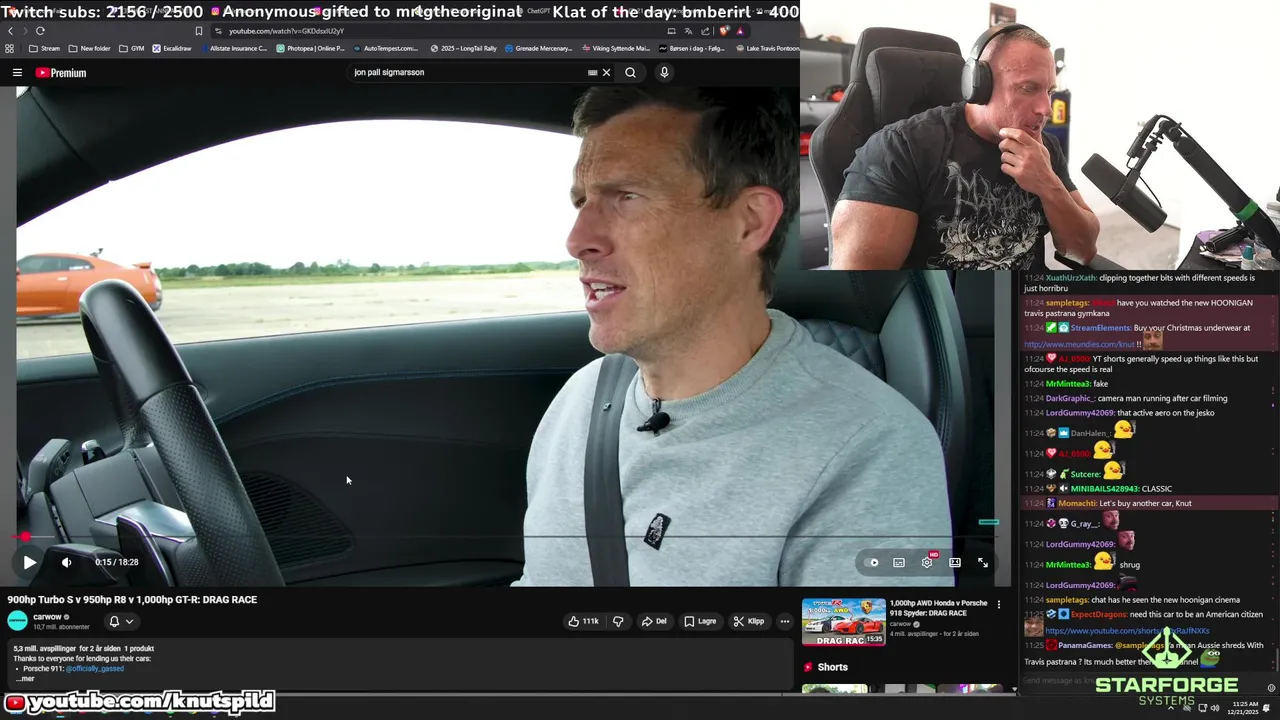Click the 0:15 / 18:28 time display
Image resolution: width=1280 pixels, height=720 pixels.
pos(117,562)
